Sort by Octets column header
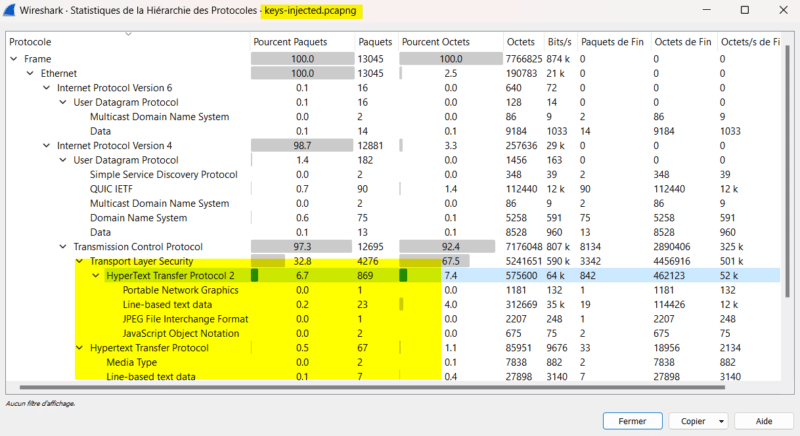Viewport: 800px width, 436px height. click(x=523, y=42)
